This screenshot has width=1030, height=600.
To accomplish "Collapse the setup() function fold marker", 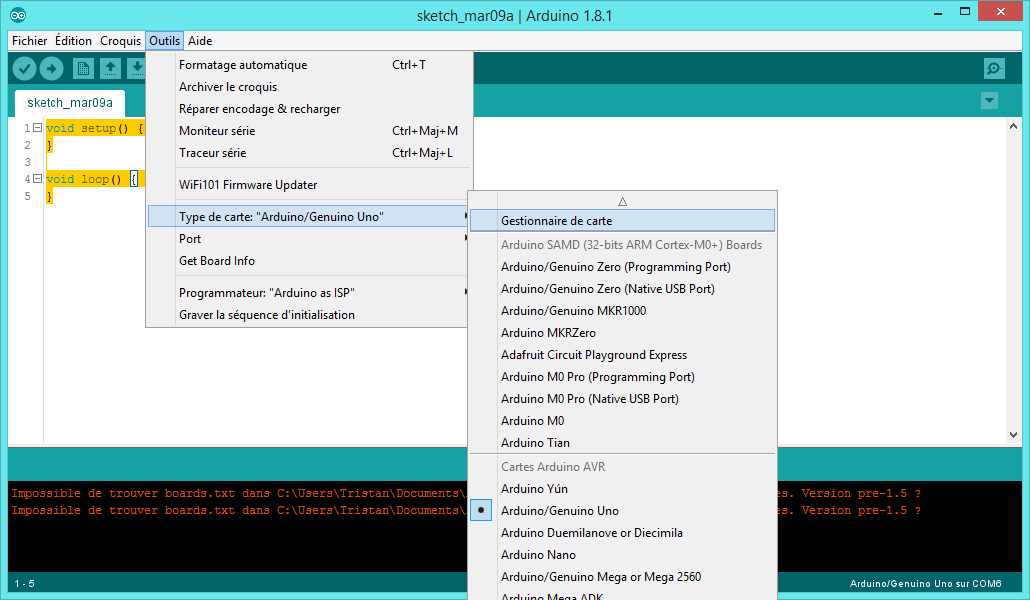I will coord(37,128).
